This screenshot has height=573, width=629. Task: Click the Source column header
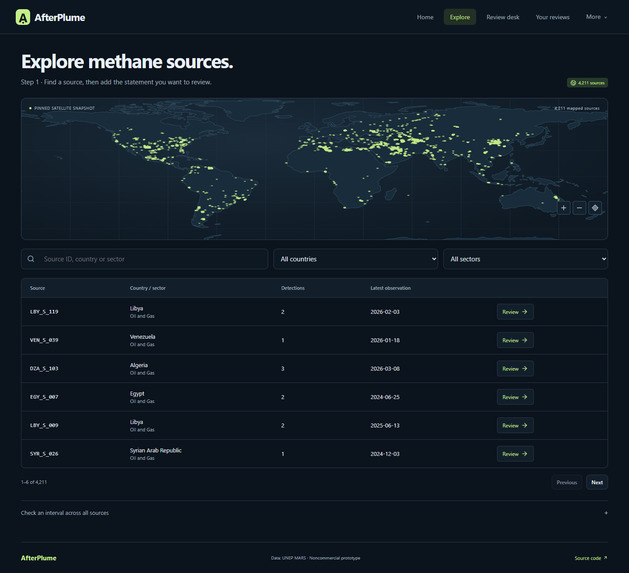point(37,288)
